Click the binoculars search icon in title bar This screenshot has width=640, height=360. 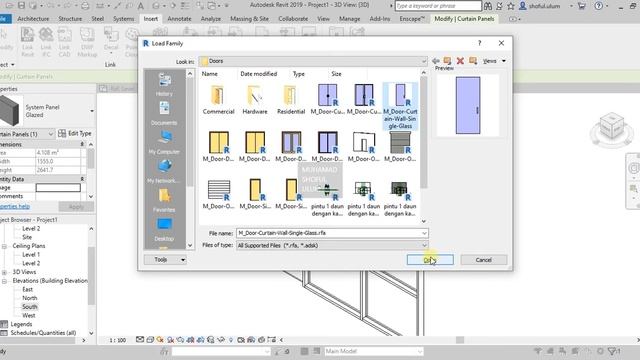click(x=488, y=6)
